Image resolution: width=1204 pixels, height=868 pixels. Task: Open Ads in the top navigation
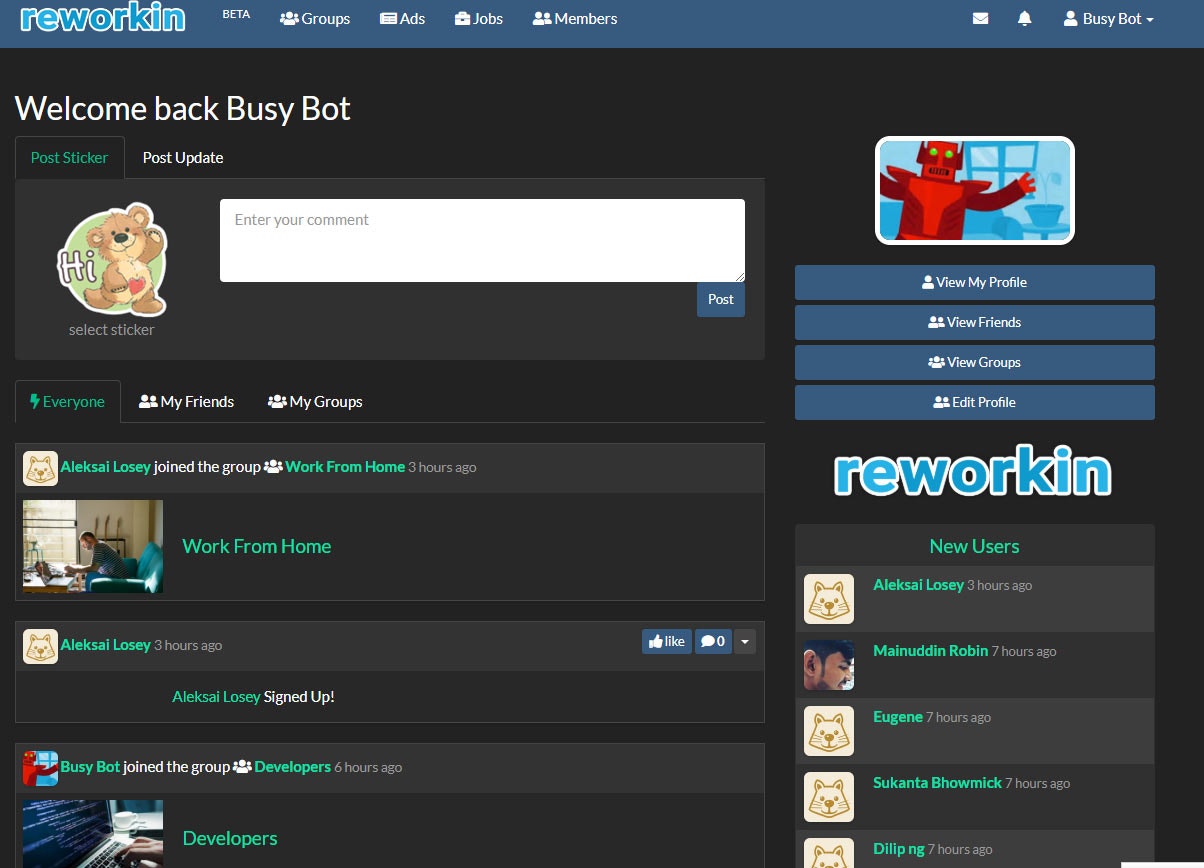[x=402, y=19]
